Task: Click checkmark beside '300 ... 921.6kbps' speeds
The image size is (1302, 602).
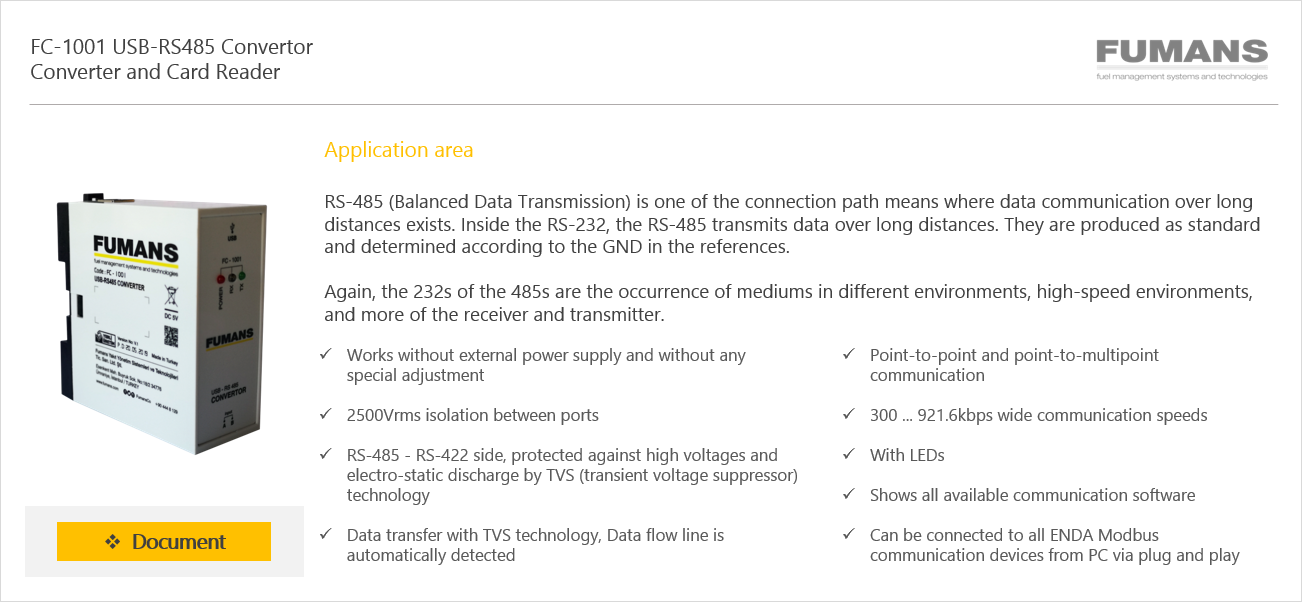Action: pyautogui.click(x=848, y=415)
